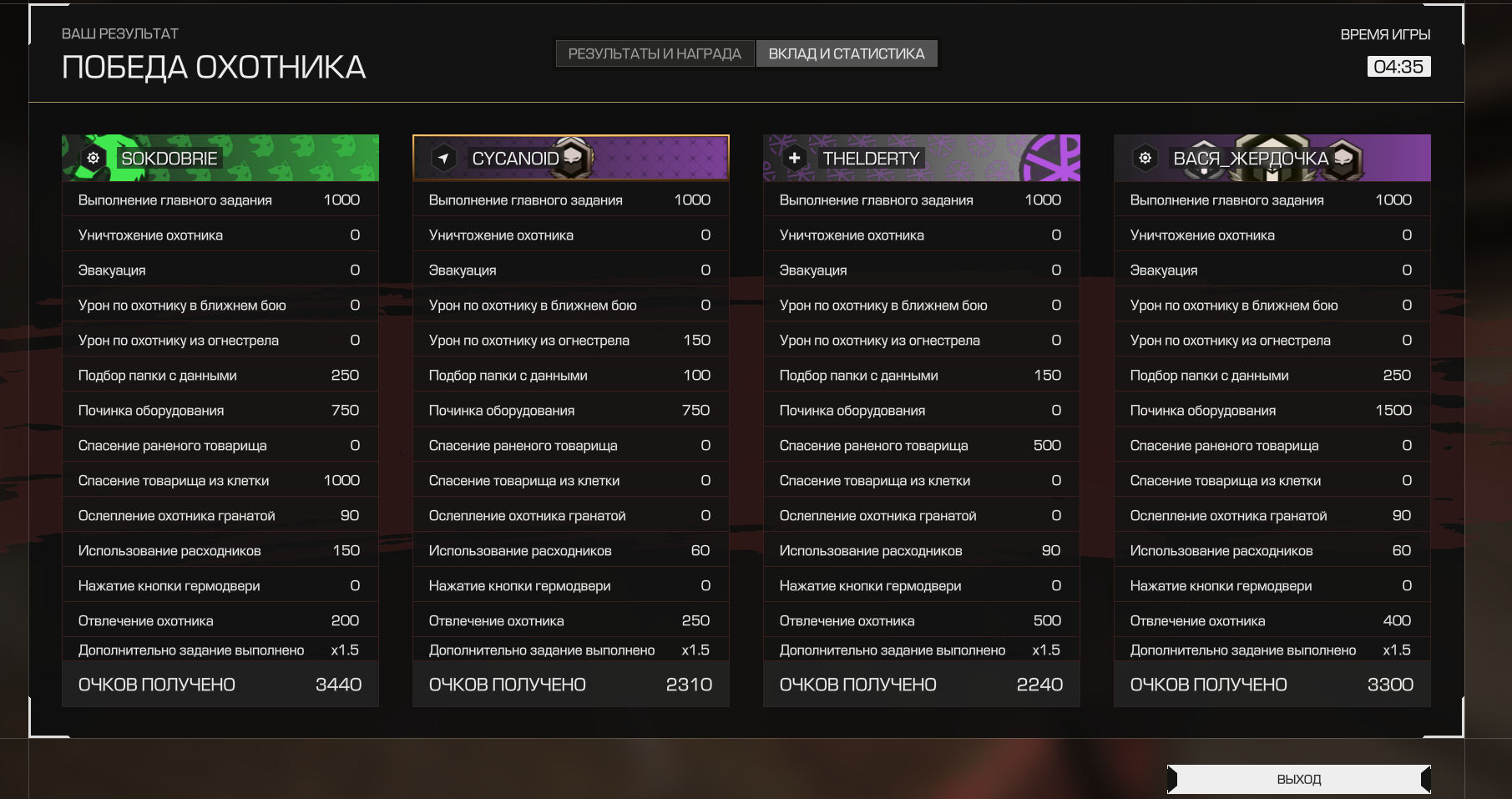
Task: Click ВАСЯ_ЖЕРДОЧКА's ОЧКОВ ПОЛУЧЕНО 3300 total
Action: coord(1272,685)
